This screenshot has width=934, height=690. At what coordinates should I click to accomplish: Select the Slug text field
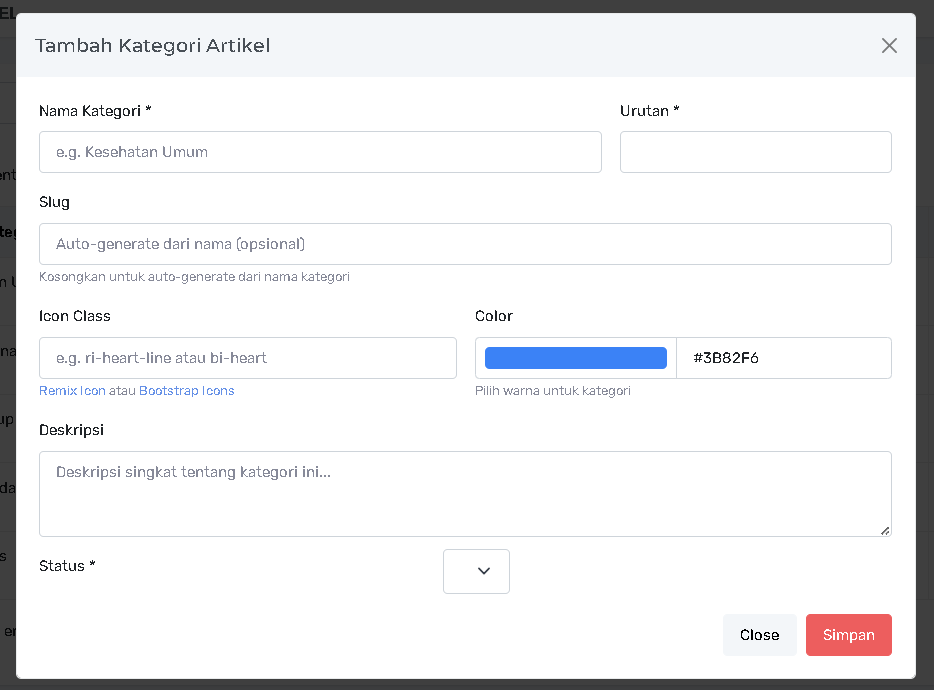(465, 244)
